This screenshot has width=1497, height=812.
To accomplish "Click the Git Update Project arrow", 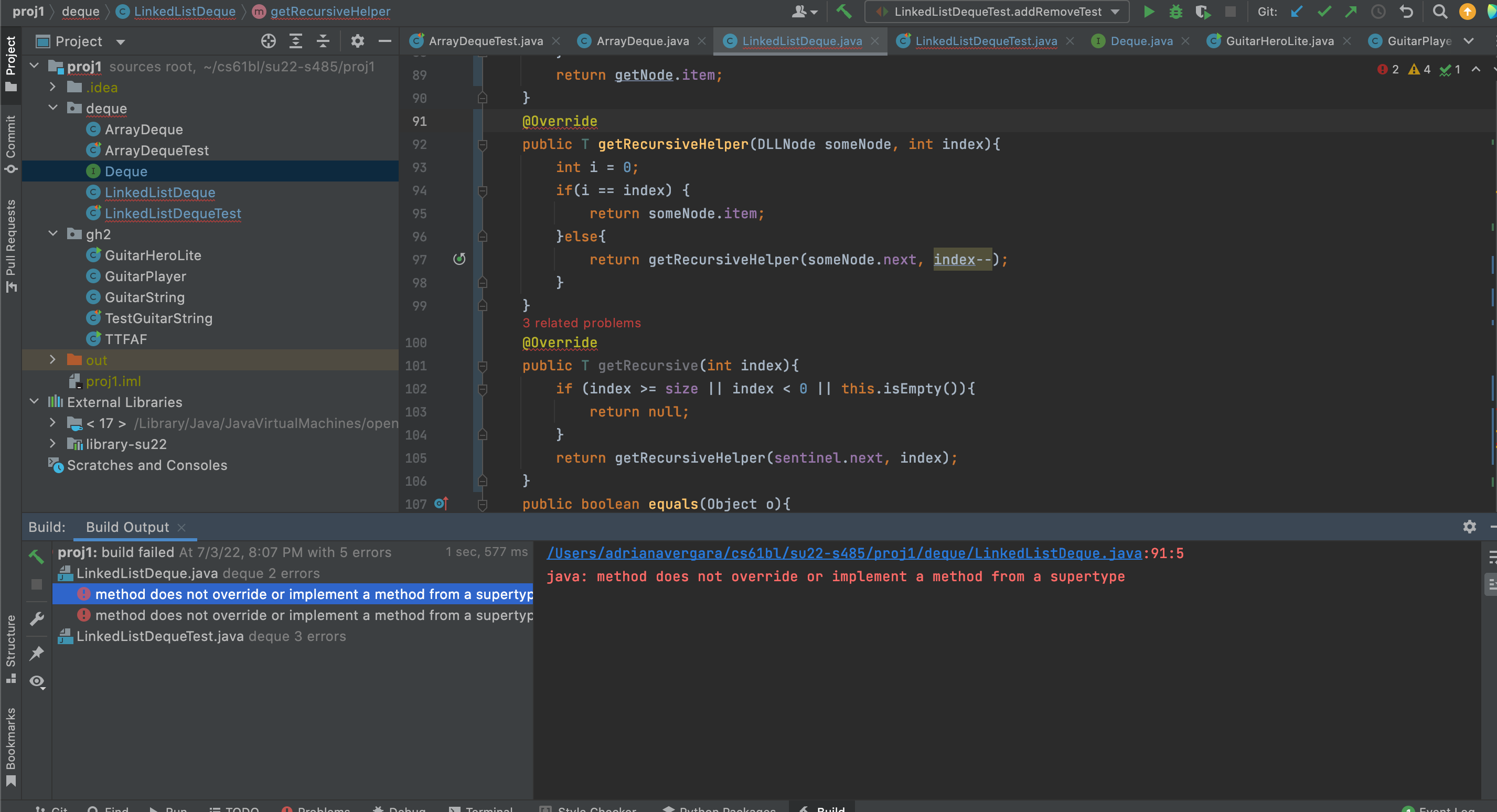I will (1297, 12).
